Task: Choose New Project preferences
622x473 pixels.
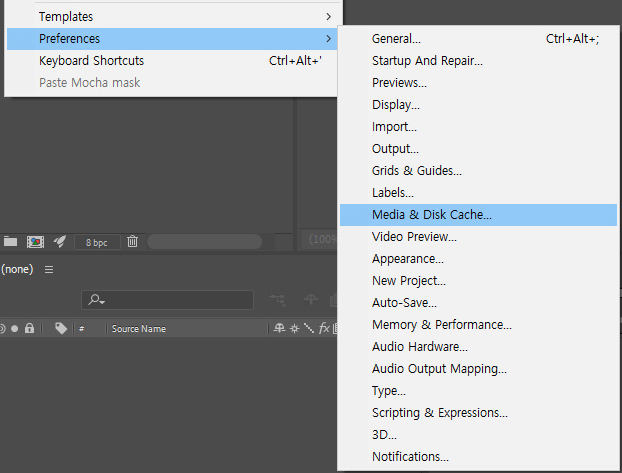Action: (x=478, y=281)
